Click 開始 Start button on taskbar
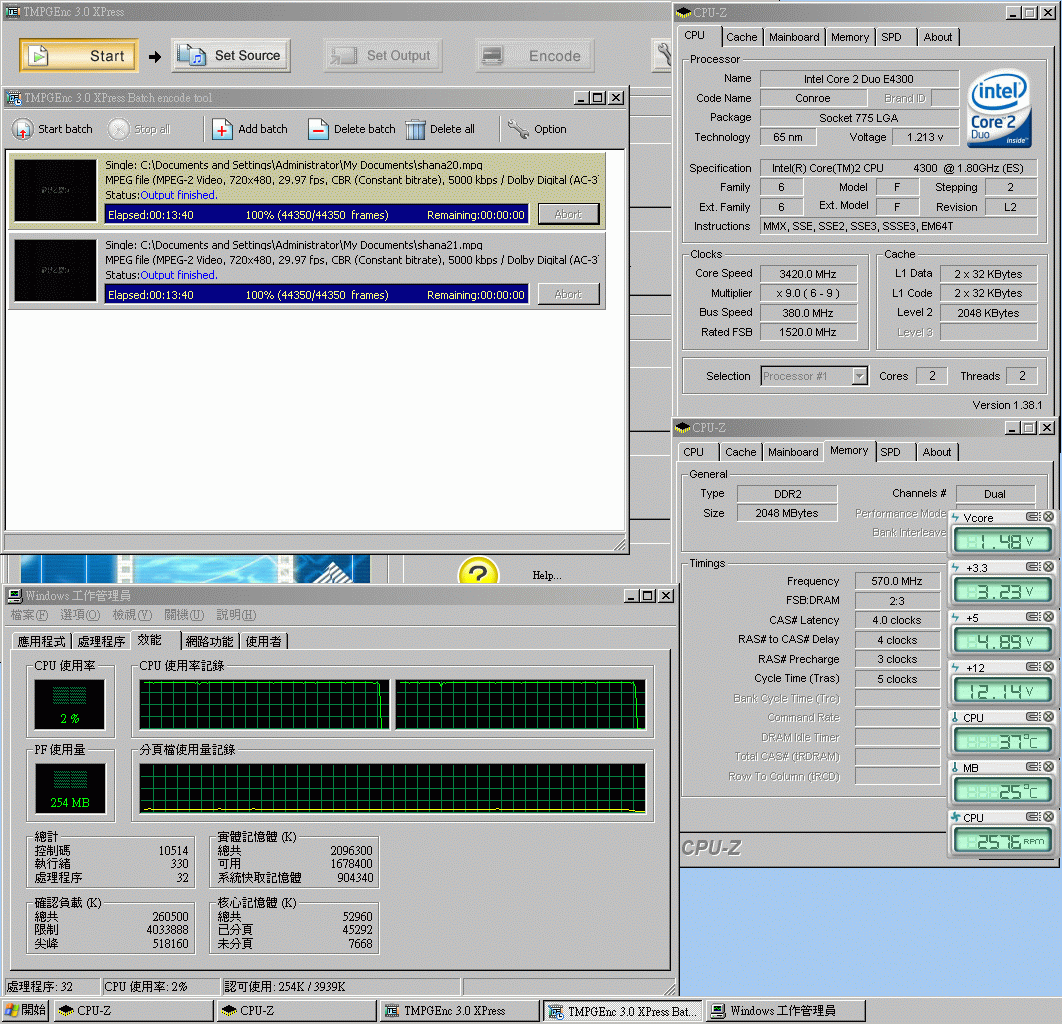 click(x=26, y=1010)
